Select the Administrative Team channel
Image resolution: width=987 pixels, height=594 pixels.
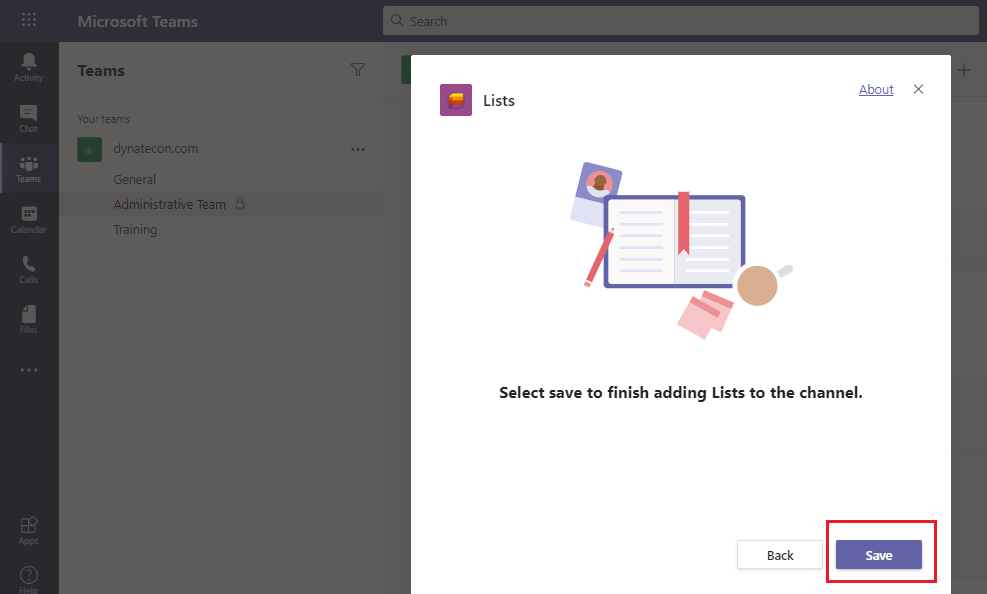click(169, 204)
